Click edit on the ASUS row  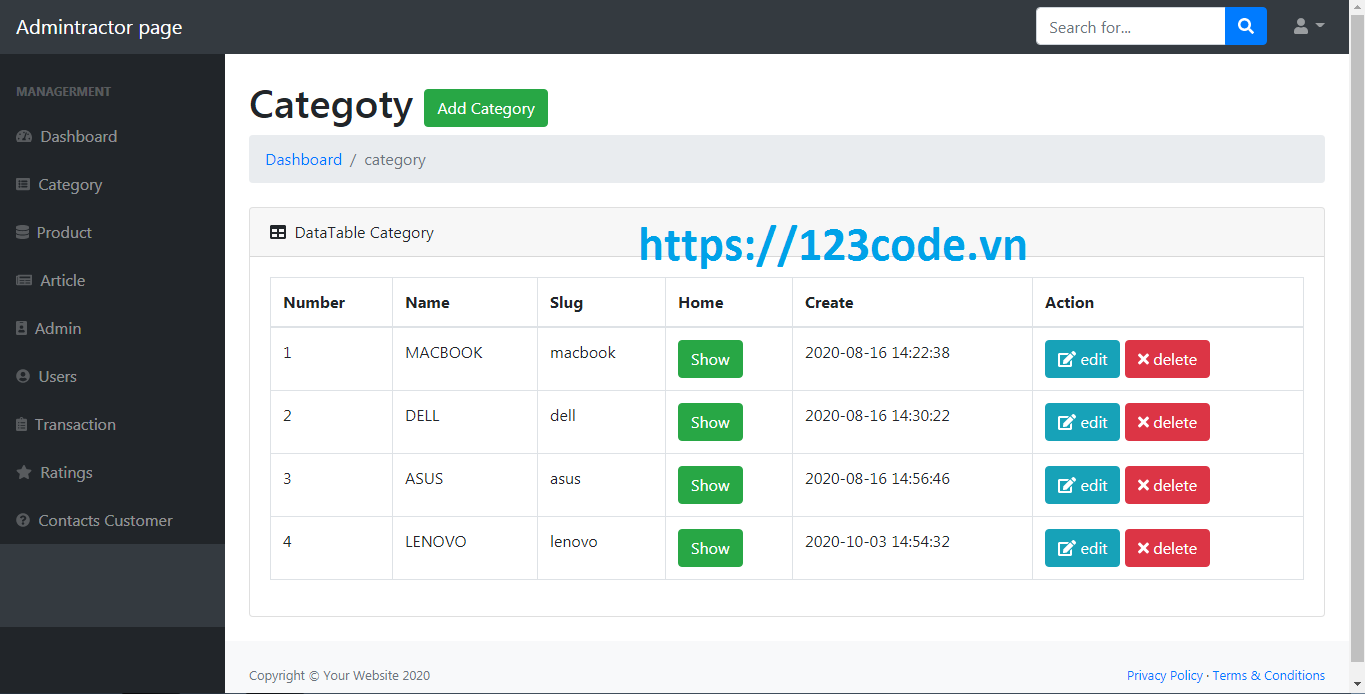click(x=1081, y=485)
